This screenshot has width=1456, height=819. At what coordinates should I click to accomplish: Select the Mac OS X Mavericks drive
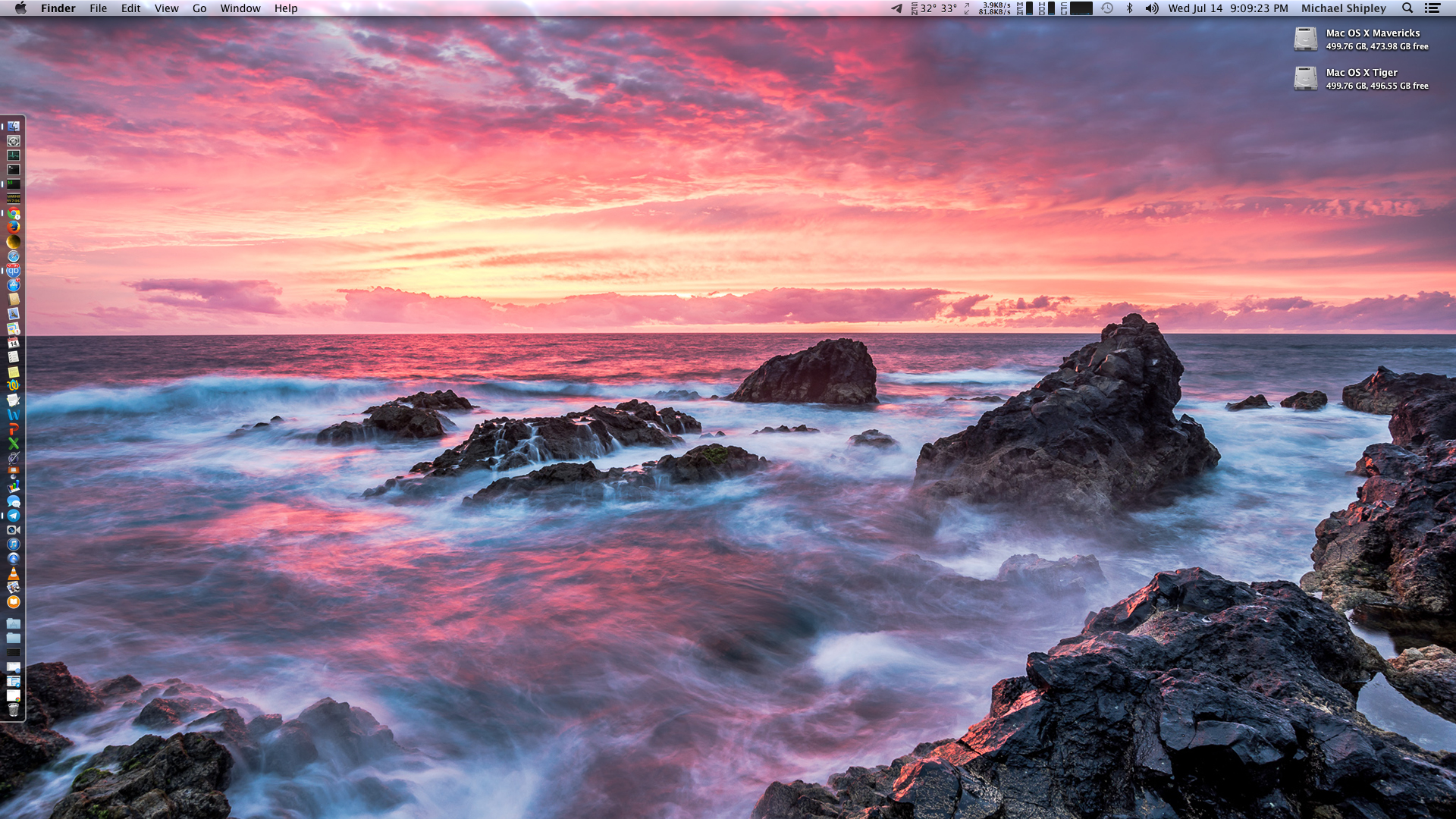click(1305, 39)
